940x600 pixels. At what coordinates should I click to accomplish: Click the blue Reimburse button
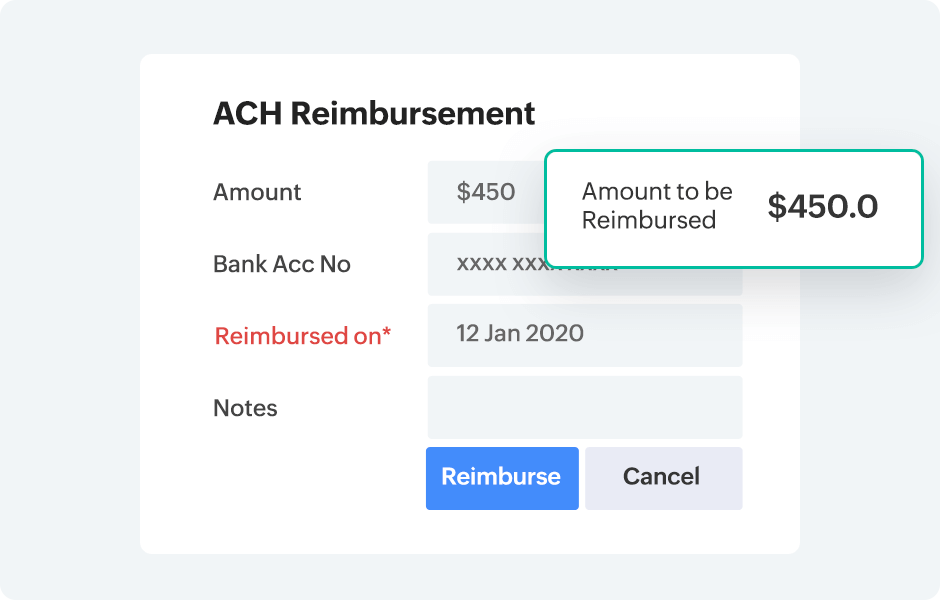(502, 478)
